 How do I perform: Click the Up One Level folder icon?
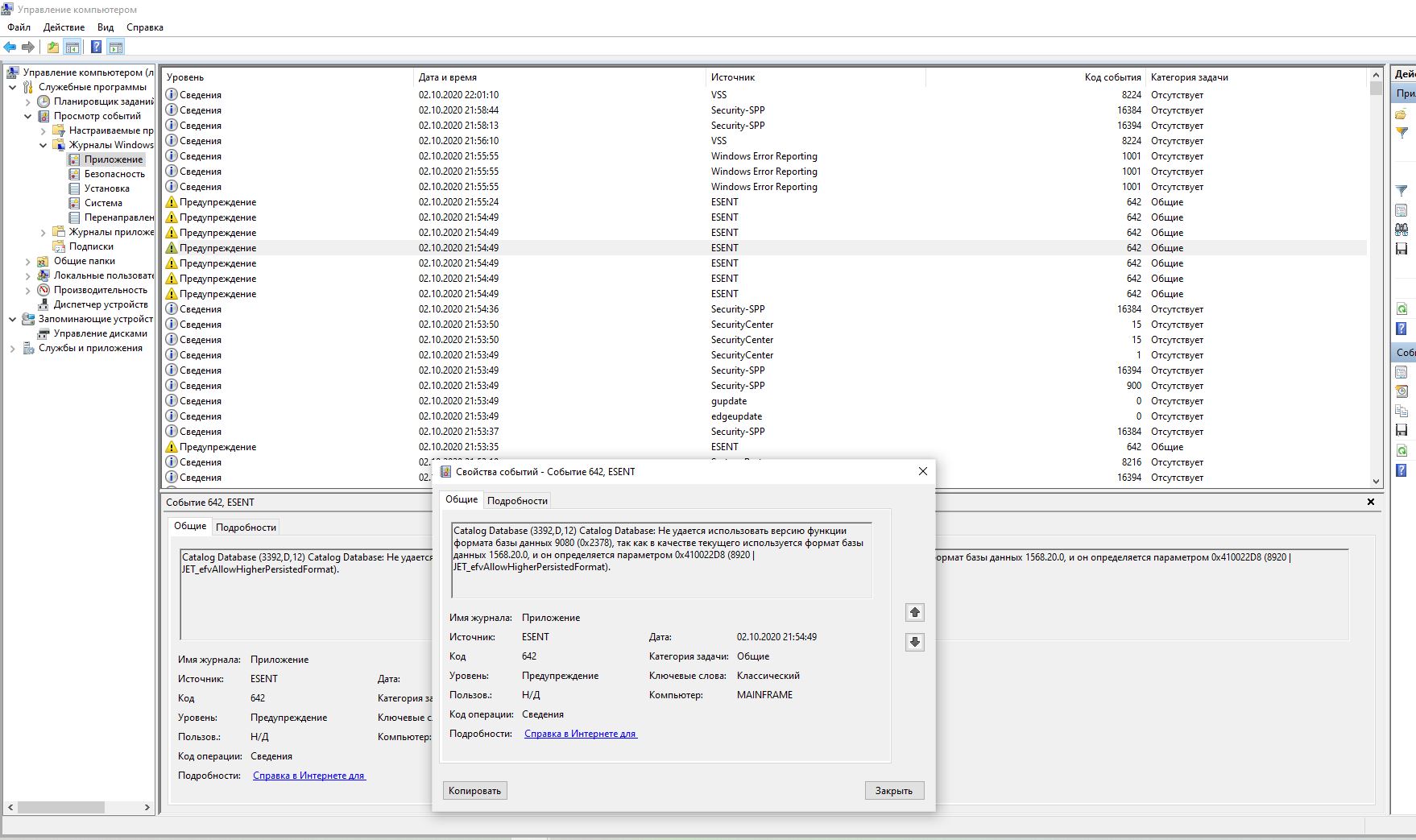pos(53,48)
